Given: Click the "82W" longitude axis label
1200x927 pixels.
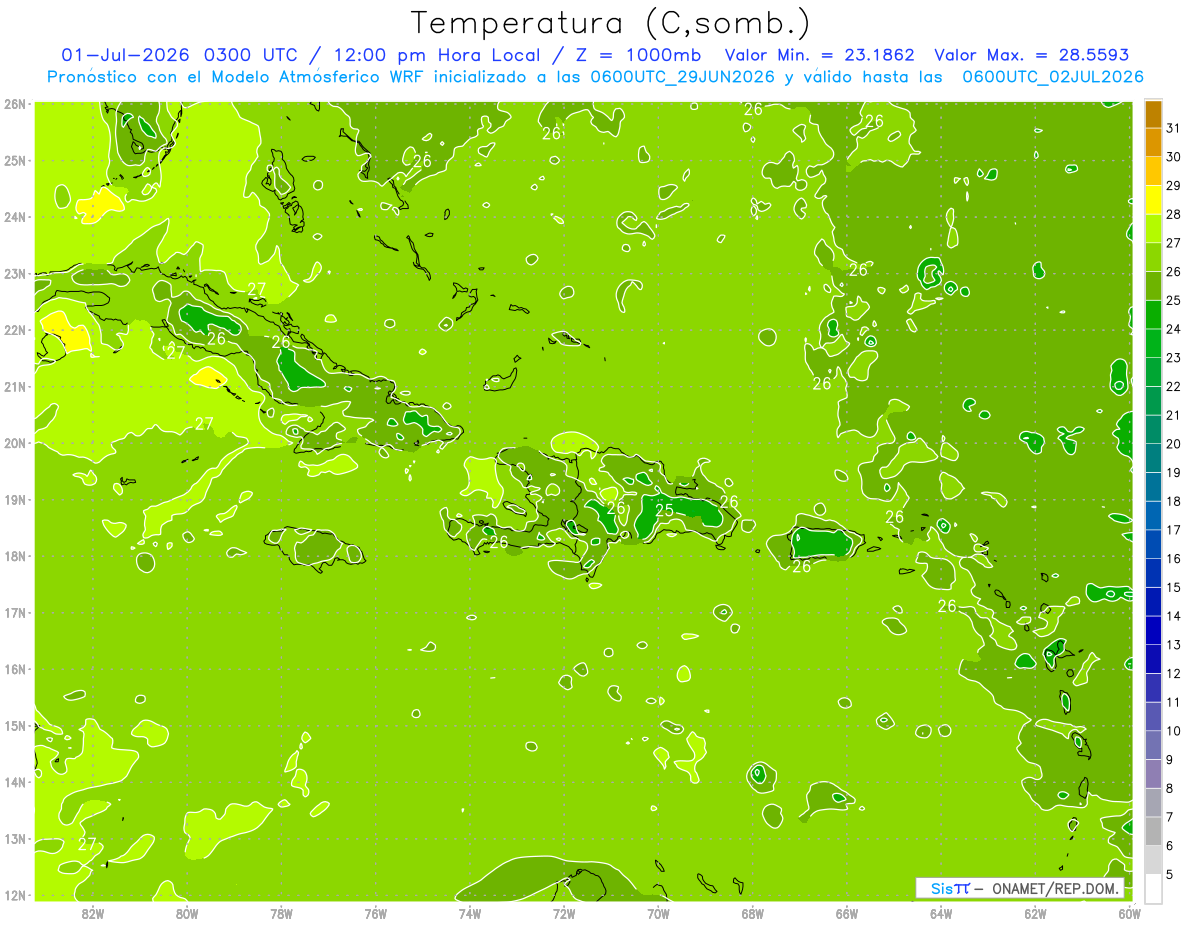Looking at the screenshot, I should tap(92, 912).
